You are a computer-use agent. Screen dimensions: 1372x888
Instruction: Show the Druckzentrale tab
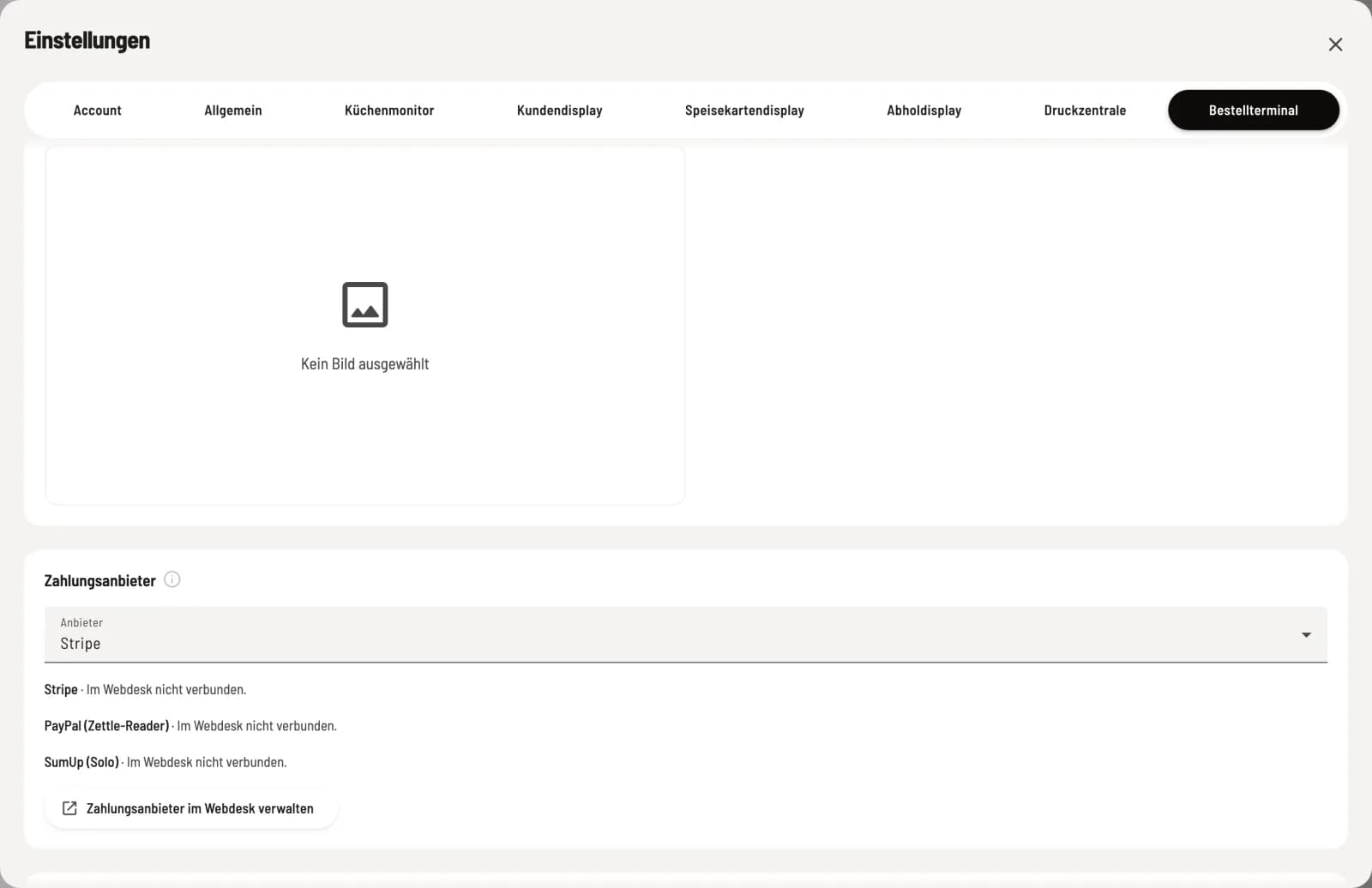(x=1085, y=111)
